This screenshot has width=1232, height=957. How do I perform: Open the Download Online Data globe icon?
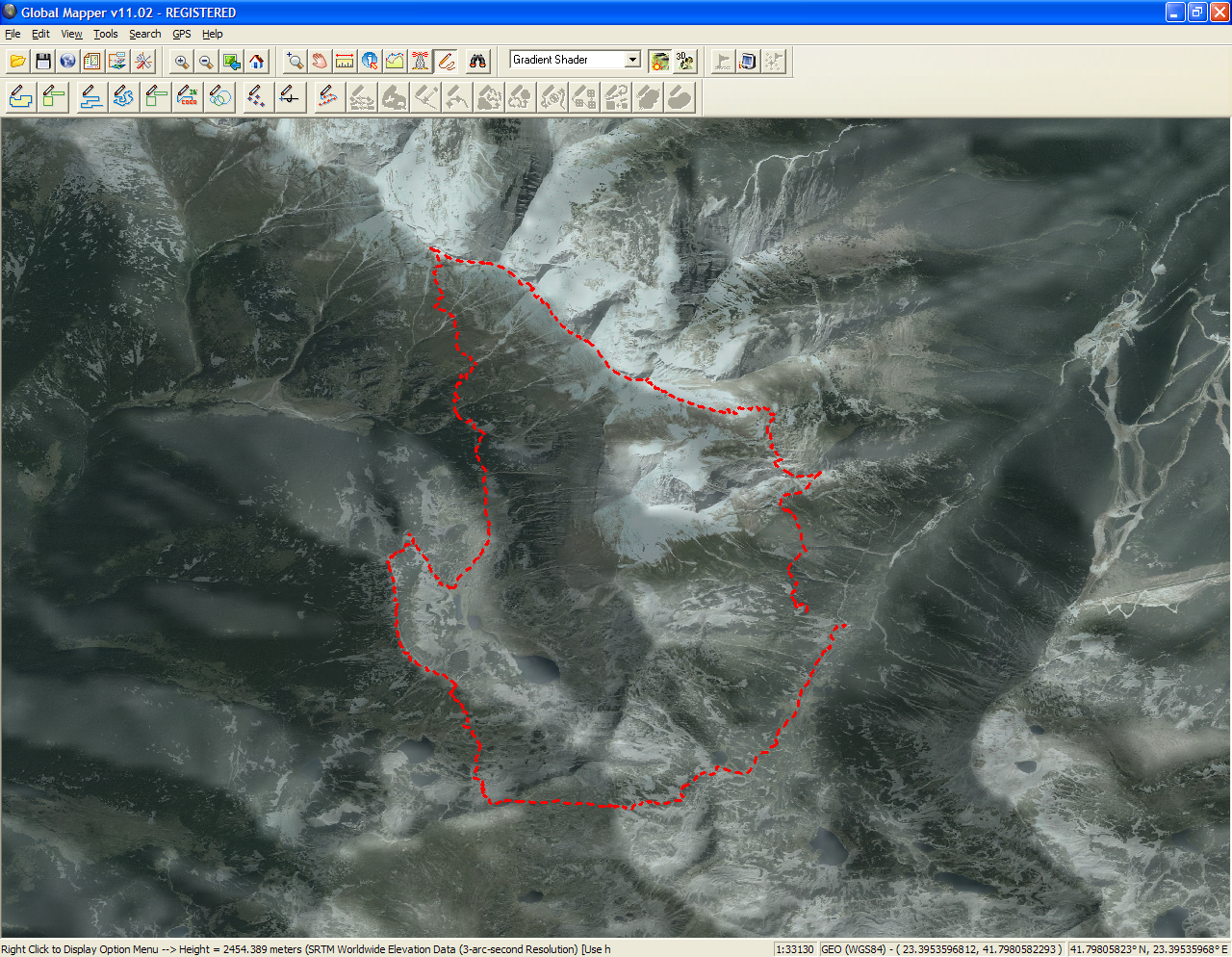(67, 62)
